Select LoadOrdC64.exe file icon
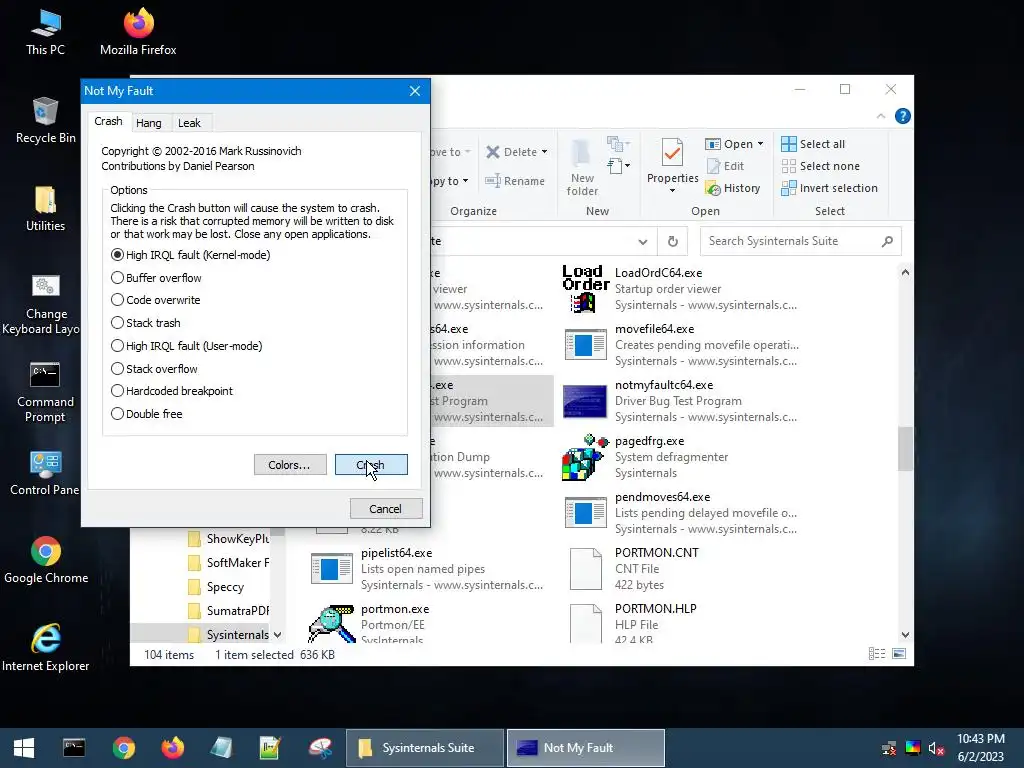The height and width of the screenshot is (768, 1024). 584,289
